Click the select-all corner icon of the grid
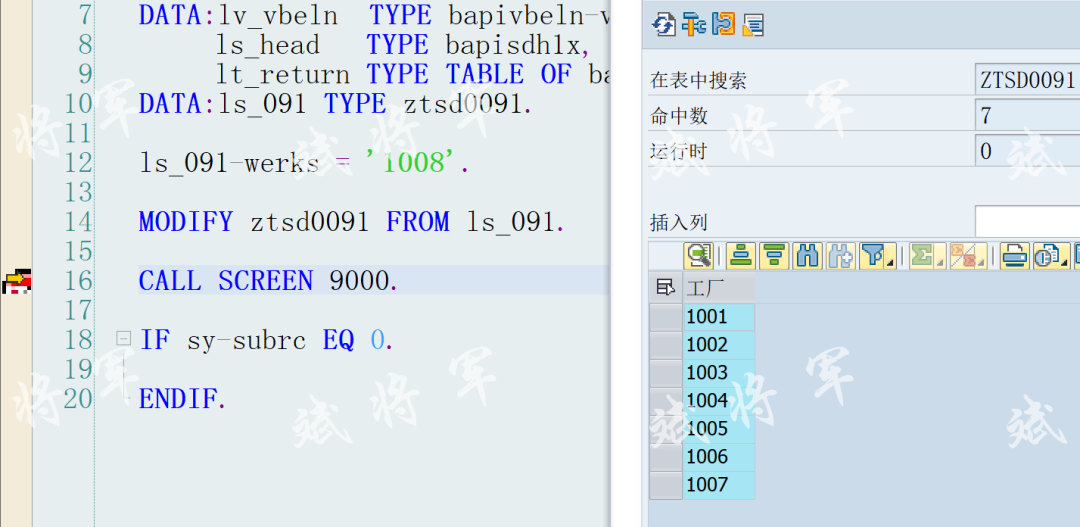The width and height of the screenshot is (1080, 527). click(665, 288)
